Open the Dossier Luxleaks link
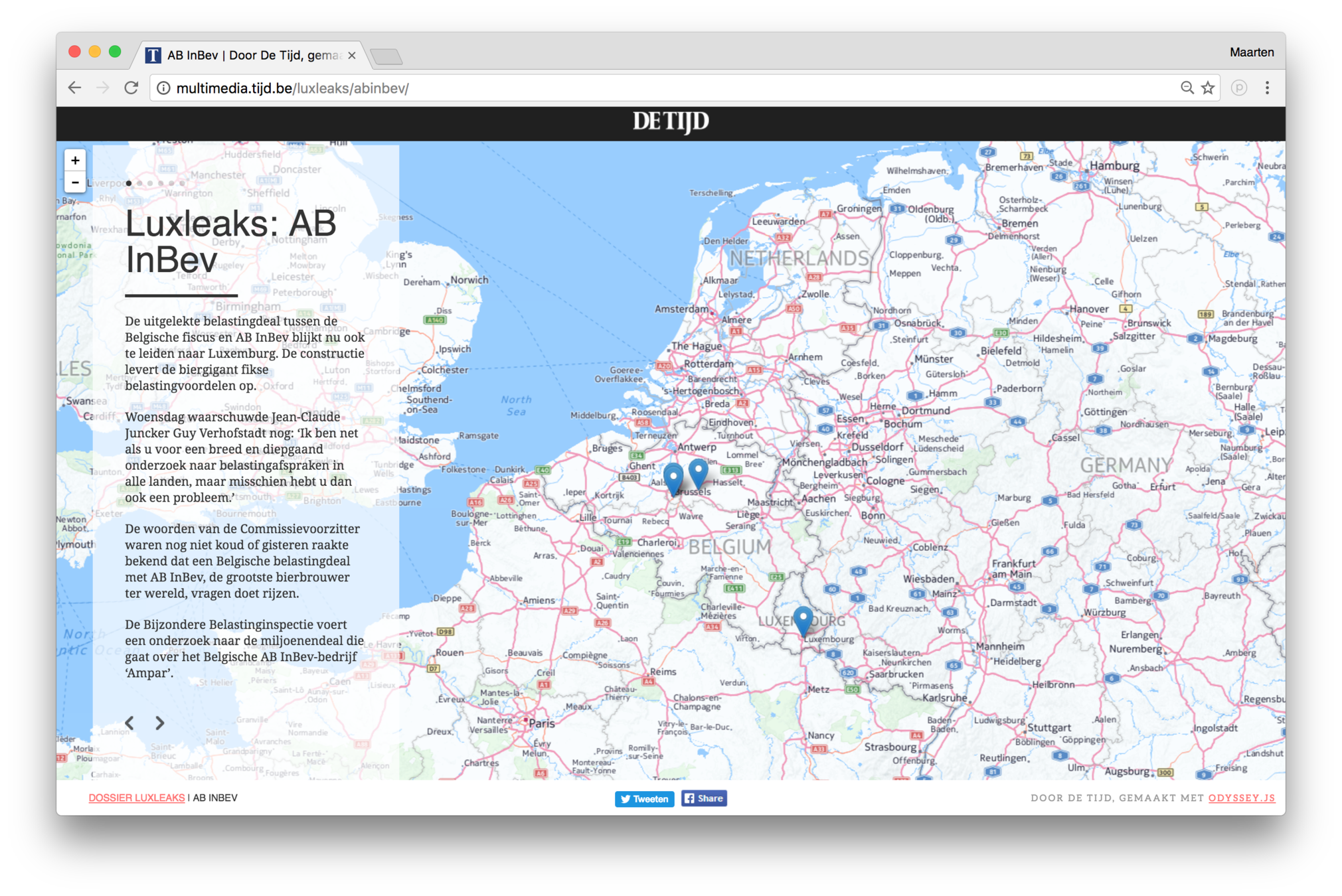This screenshot has height=896, width=1342. pos(137,798)
